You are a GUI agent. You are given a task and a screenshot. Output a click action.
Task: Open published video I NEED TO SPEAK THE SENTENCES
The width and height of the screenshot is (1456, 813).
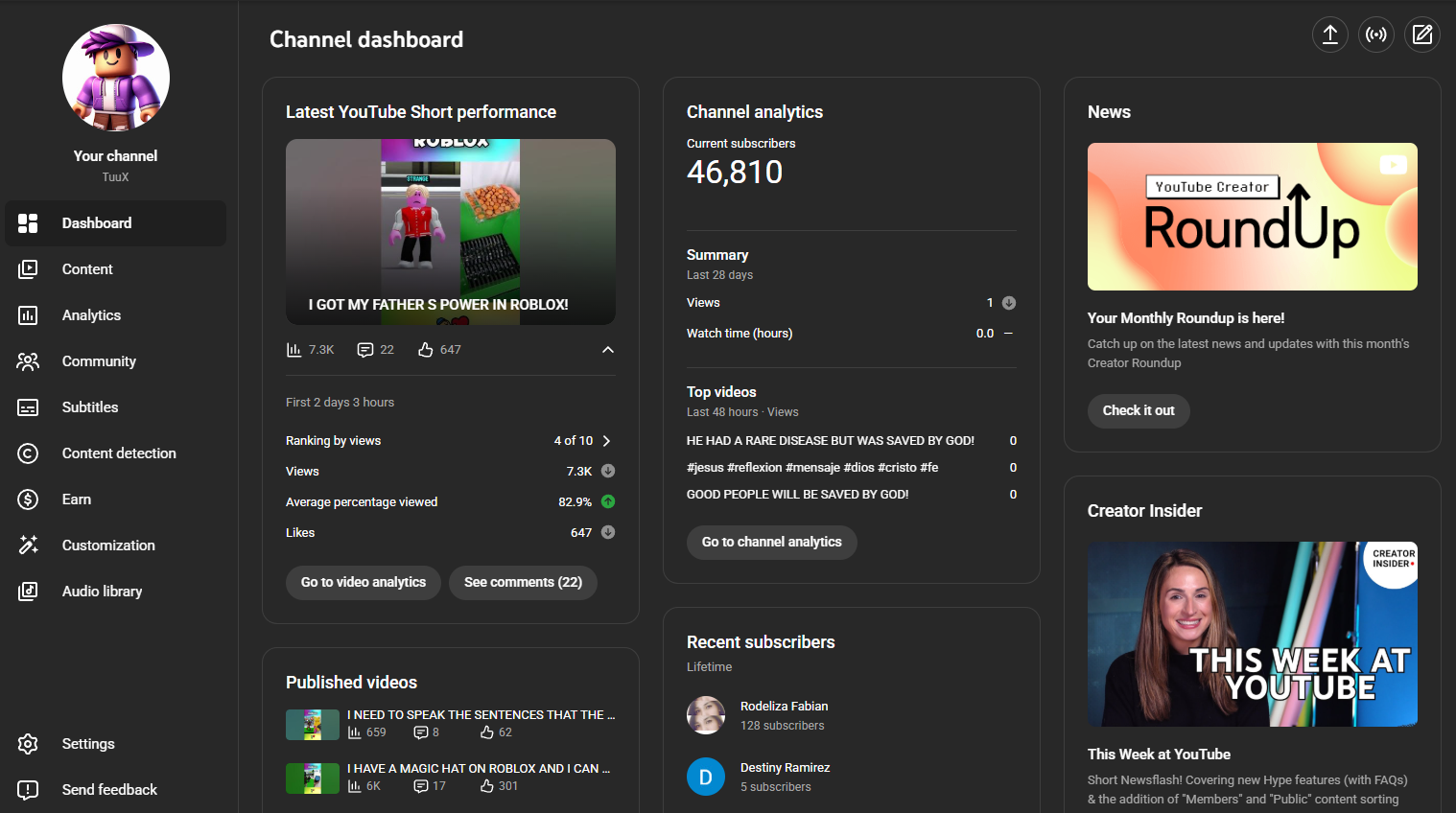[481, 715]
